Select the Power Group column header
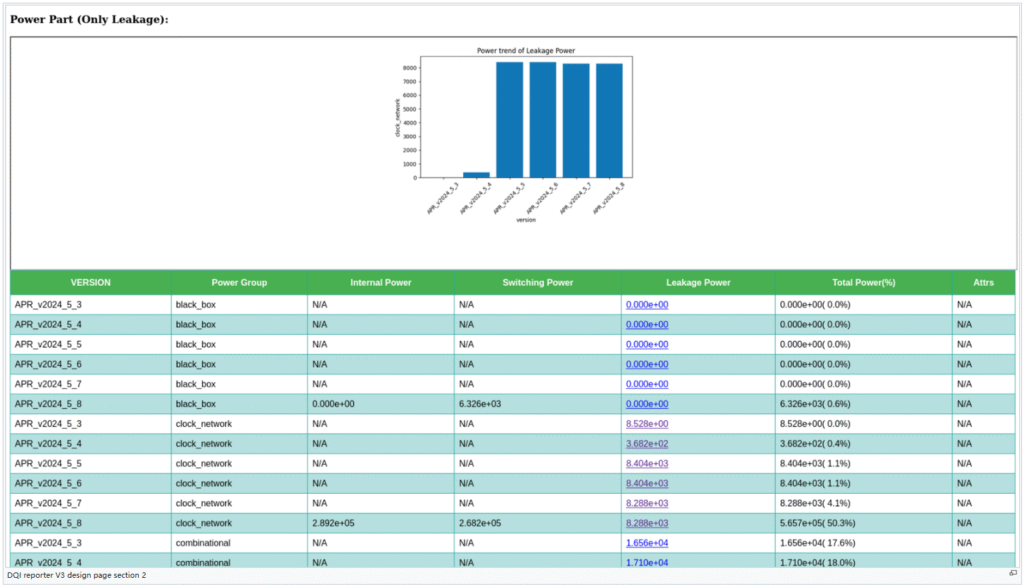 click(x=239, y=283)
